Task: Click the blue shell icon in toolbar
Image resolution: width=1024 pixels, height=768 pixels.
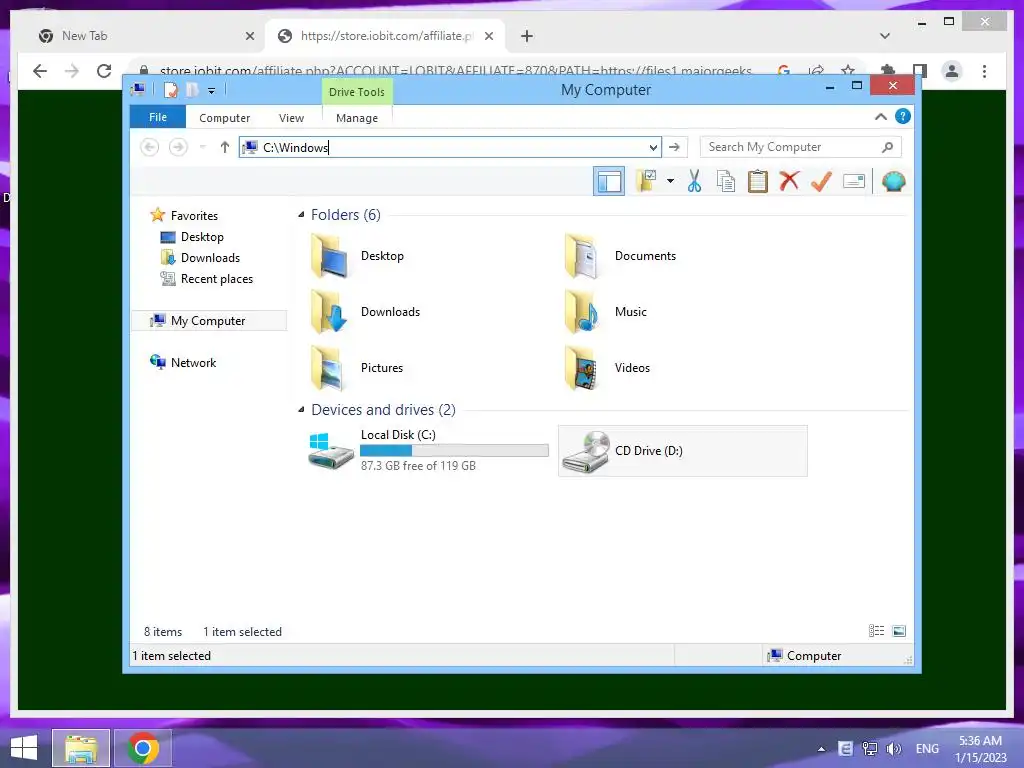Action: (x=893, y=181)
